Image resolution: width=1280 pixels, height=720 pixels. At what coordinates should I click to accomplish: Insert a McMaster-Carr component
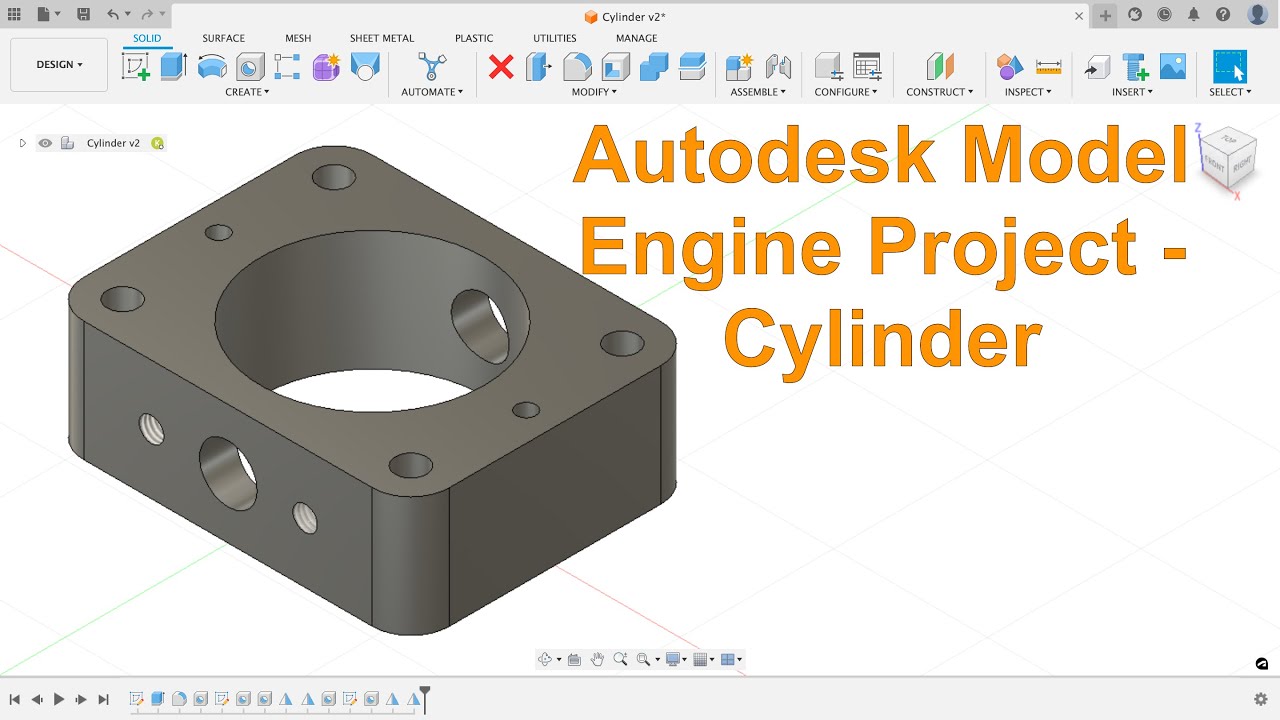coord(1135,67)
